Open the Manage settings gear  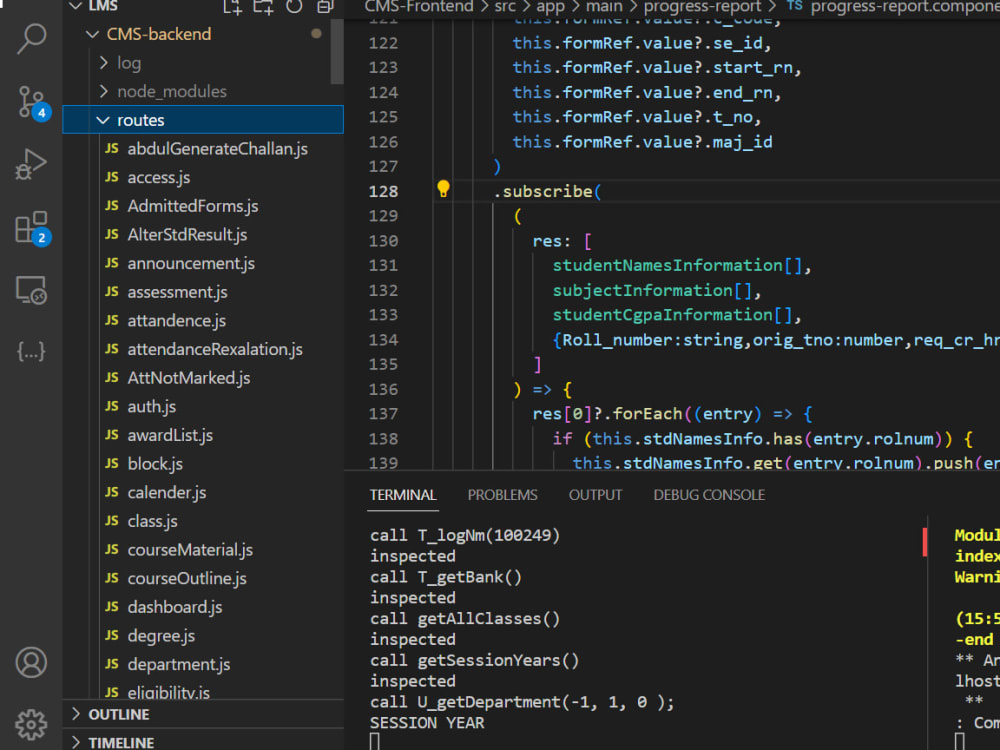coord(29,724)
